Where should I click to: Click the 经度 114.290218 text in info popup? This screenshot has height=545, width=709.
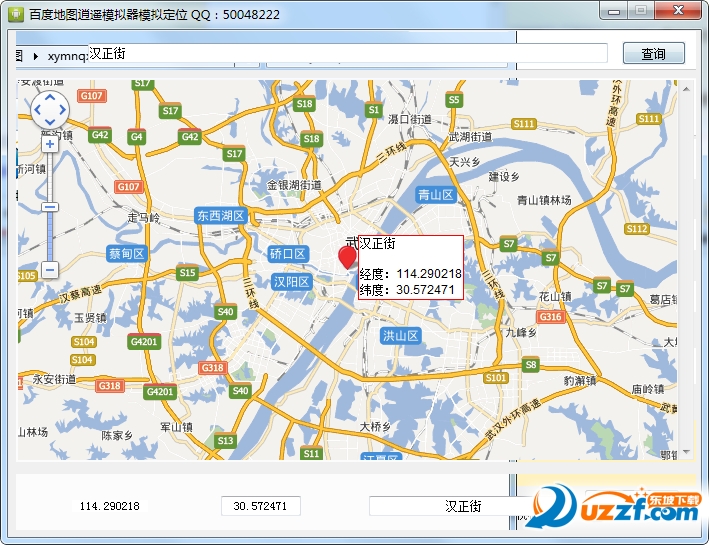(x=411, y=274)
